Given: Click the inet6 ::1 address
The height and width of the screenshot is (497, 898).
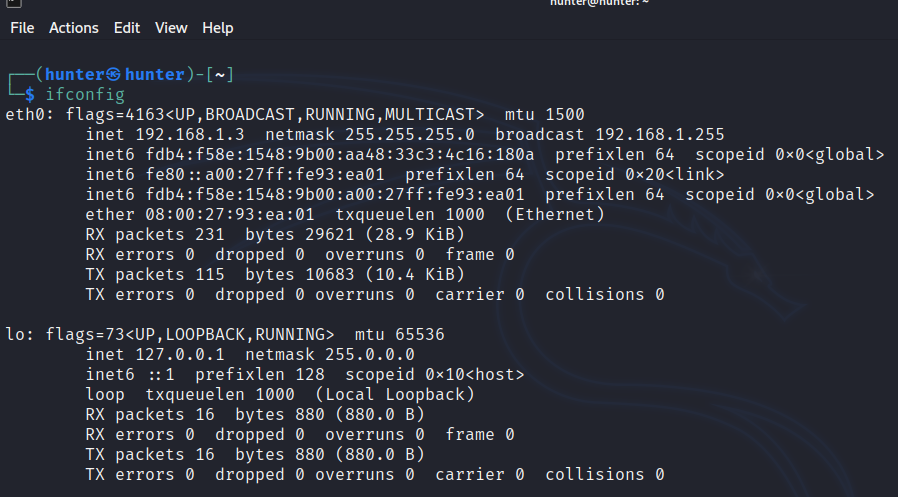Looking at the screenshot, I should [160, 374].
